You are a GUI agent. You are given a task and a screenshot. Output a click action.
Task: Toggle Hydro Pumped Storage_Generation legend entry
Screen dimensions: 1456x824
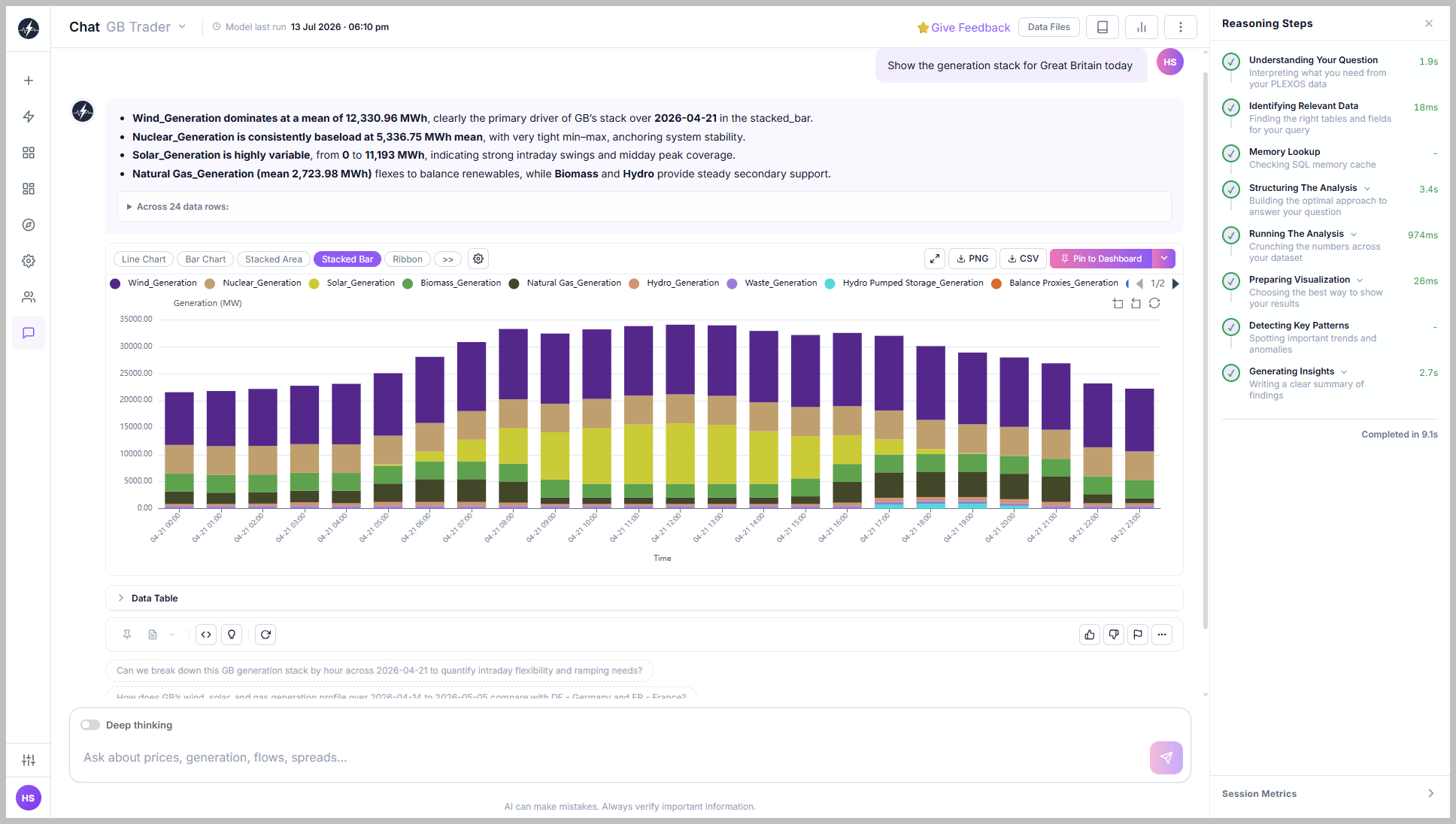tap(904, 283)
